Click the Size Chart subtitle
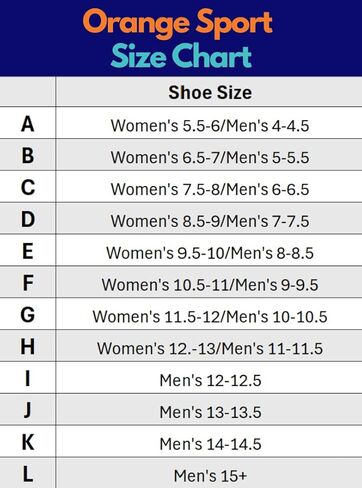 [x=181, y=56]
